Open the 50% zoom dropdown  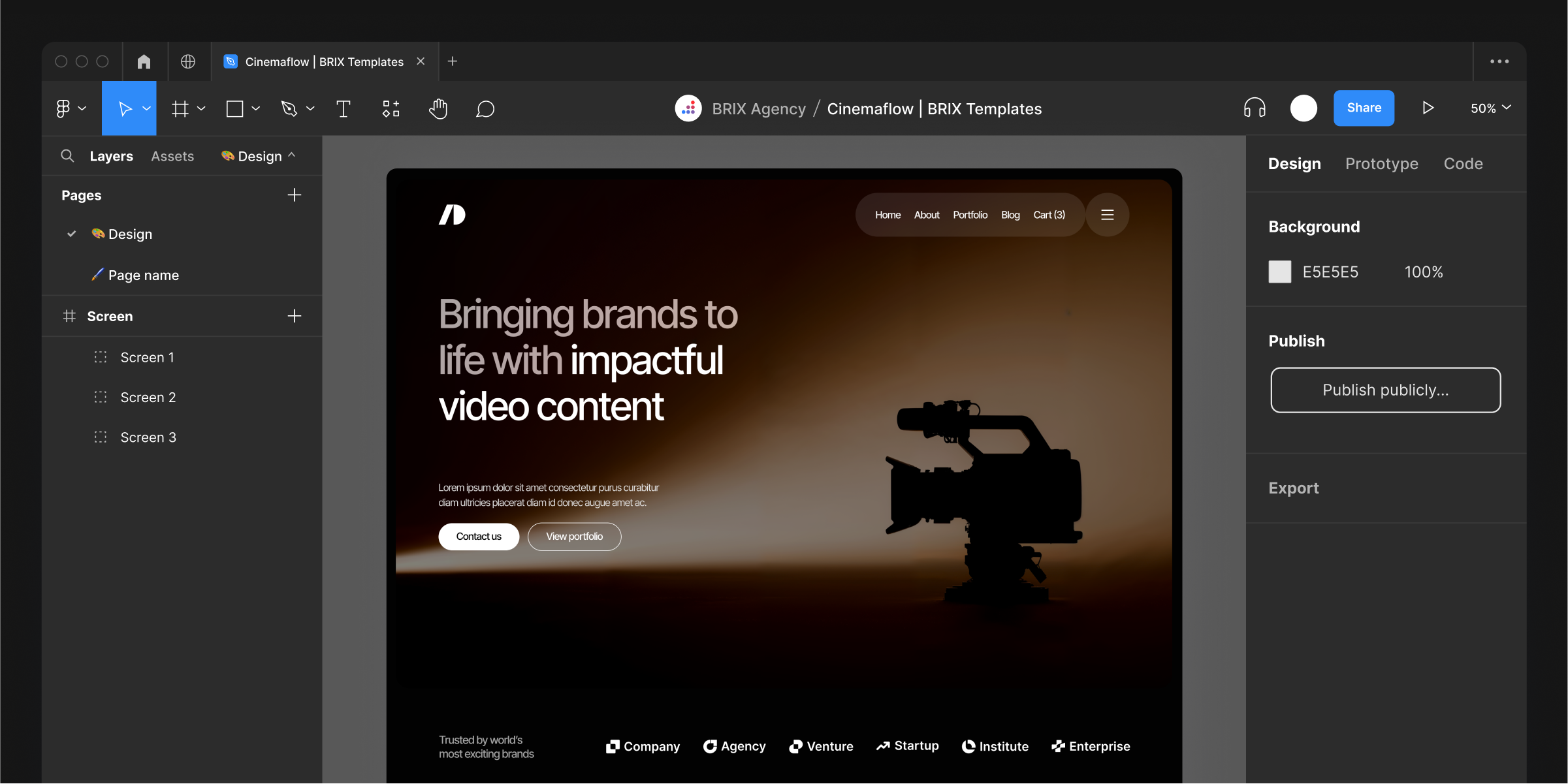click(1490, 108)
